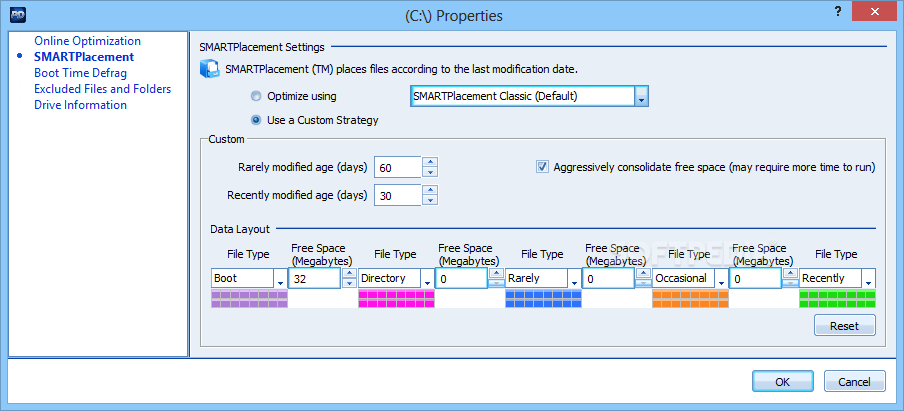Click the OK button
Image resolution: width=904 pixels, height=411 pixels.
click(782, 382)
